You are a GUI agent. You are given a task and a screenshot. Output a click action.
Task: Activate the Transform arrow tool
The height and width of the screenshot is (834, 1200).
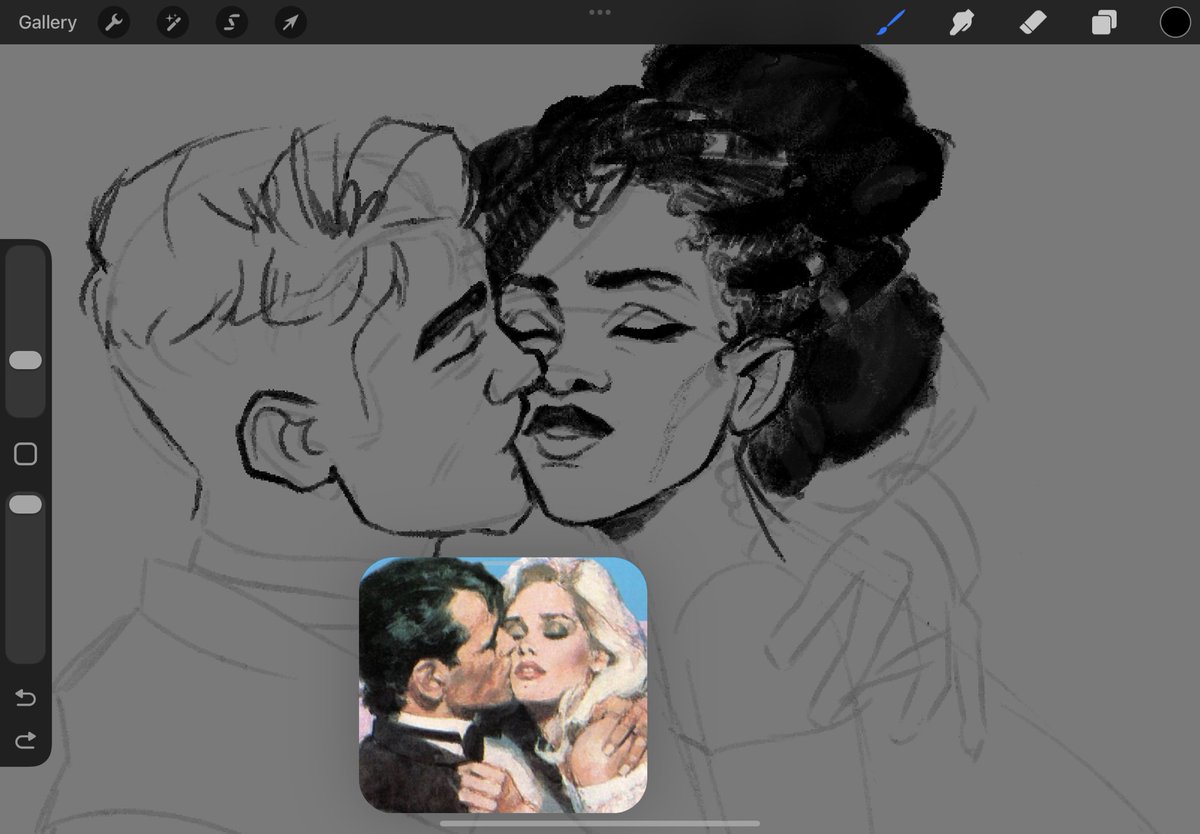click(x=290, y=22)
